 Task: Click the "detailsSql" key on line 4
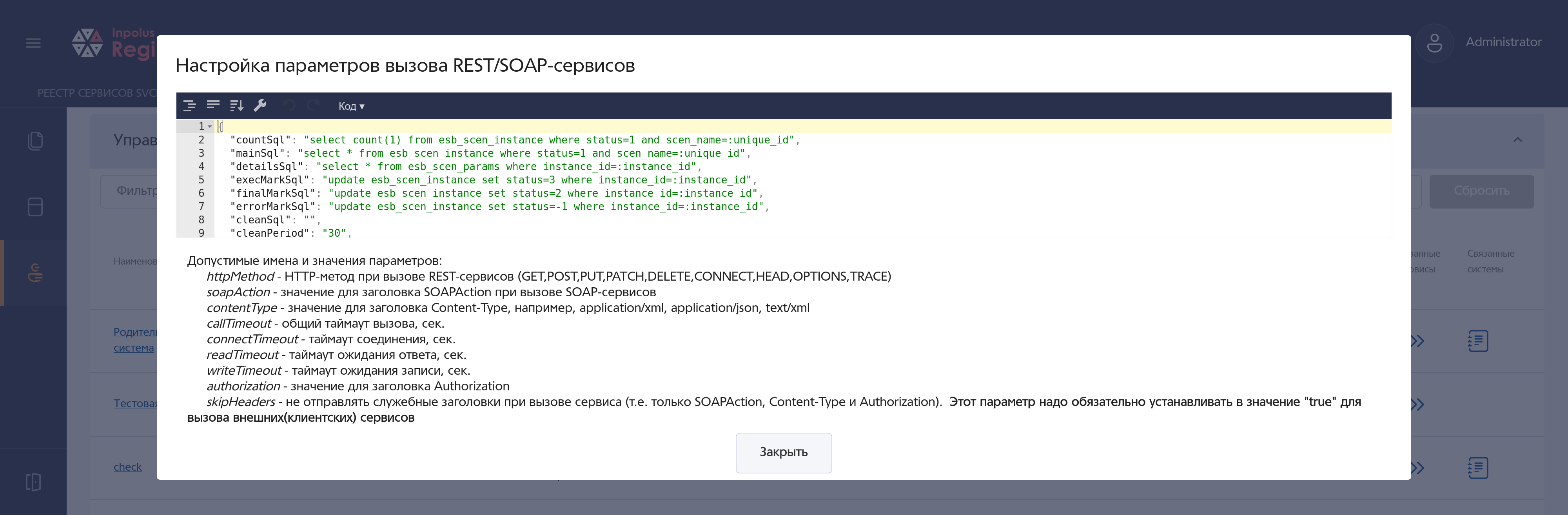point(267,167)
